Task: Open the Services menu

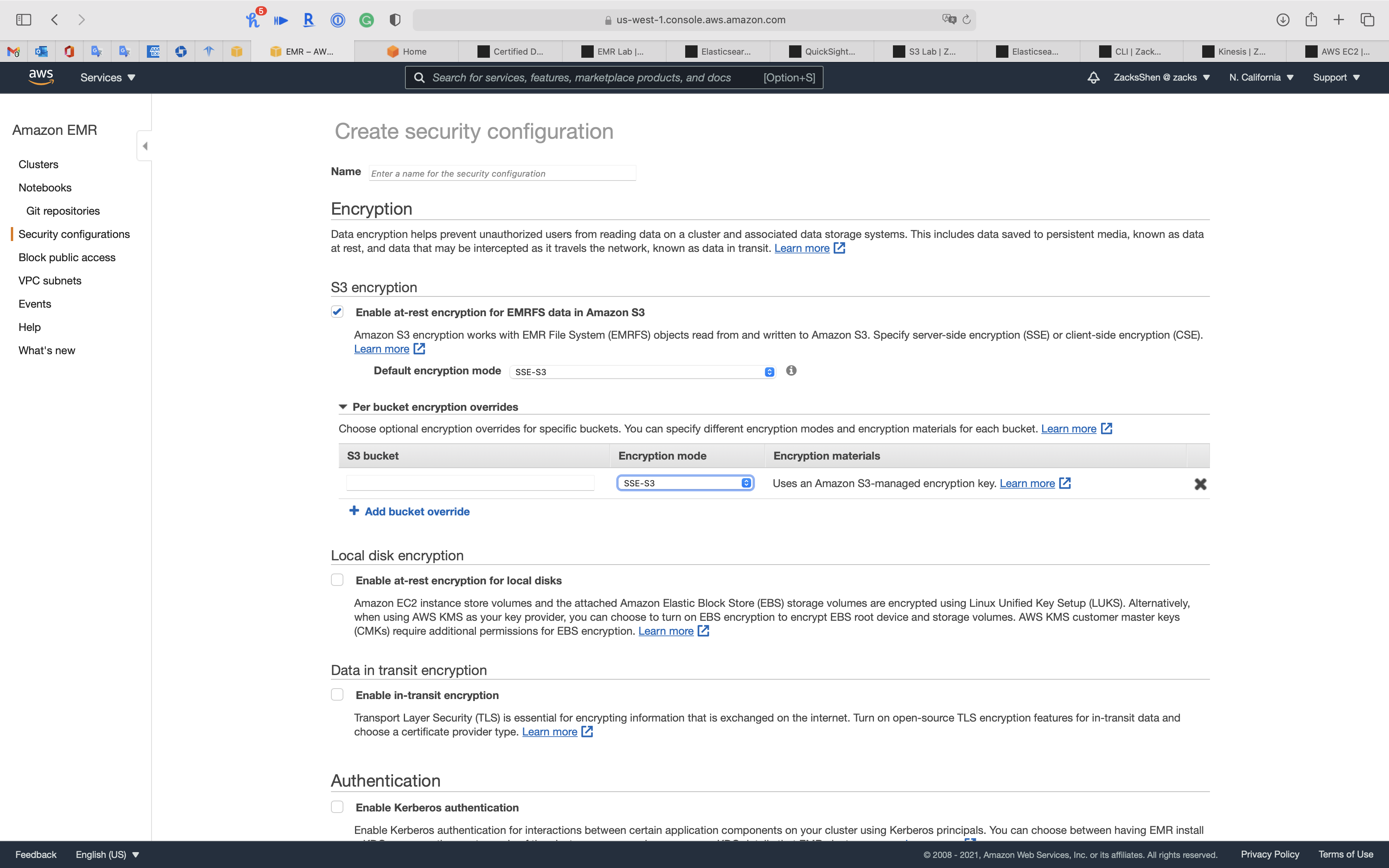Action: point(107,77)
